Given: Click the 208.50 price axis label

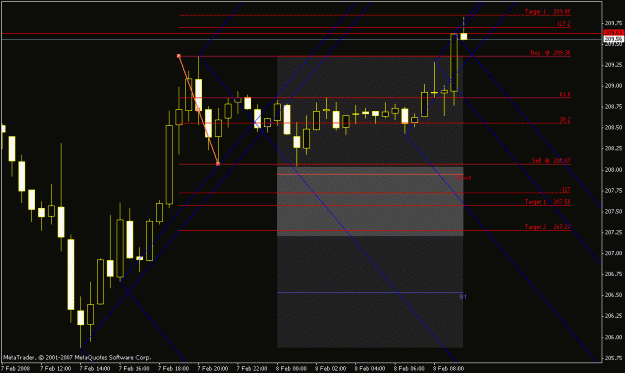Looking at the screenshot, I should (614, 128).
